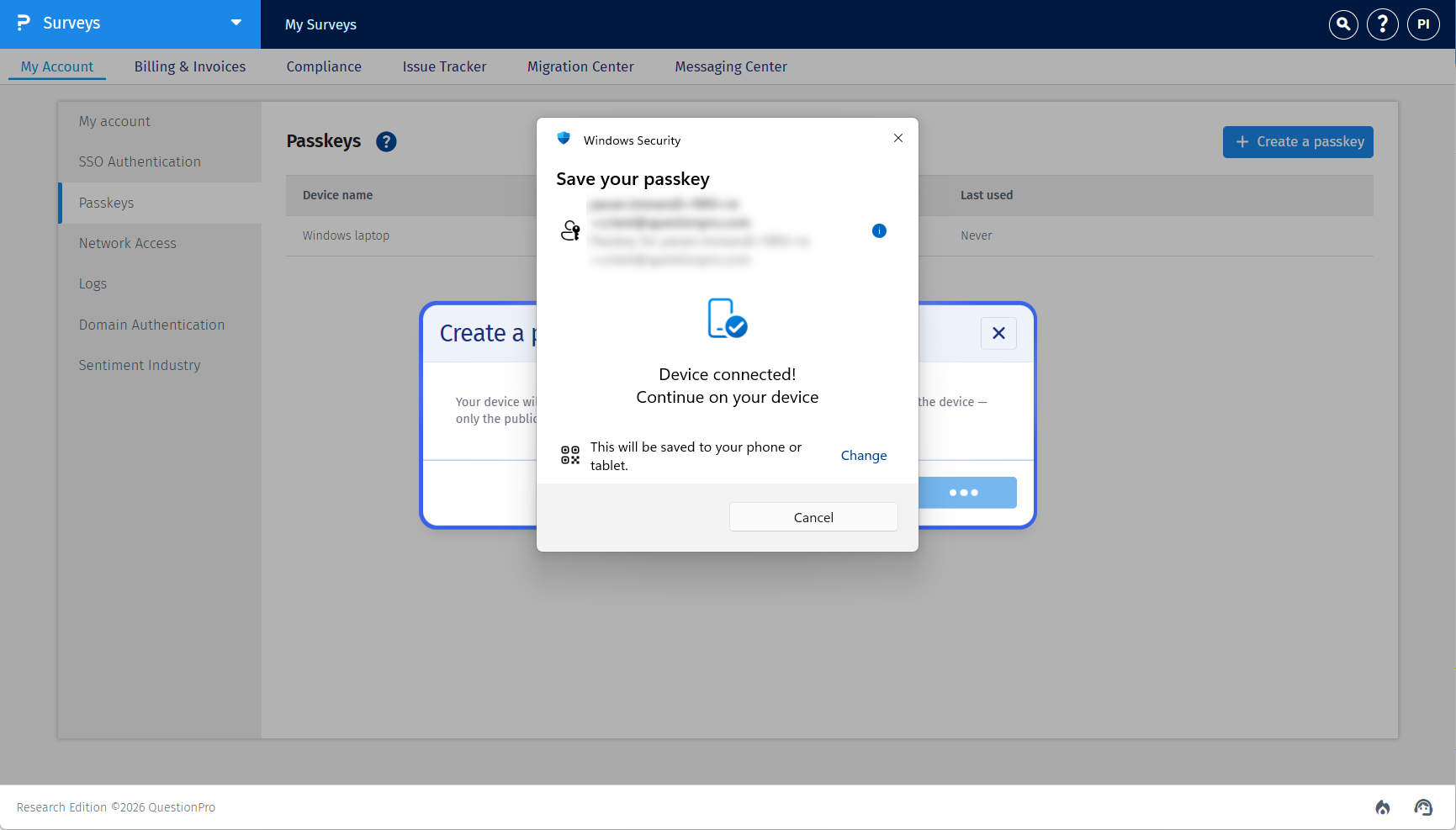Open the support headset icon in footer
Image resolution: width=1456 pixels, height=830 pixels.
pyautogui.click(x=1423, y=807)
